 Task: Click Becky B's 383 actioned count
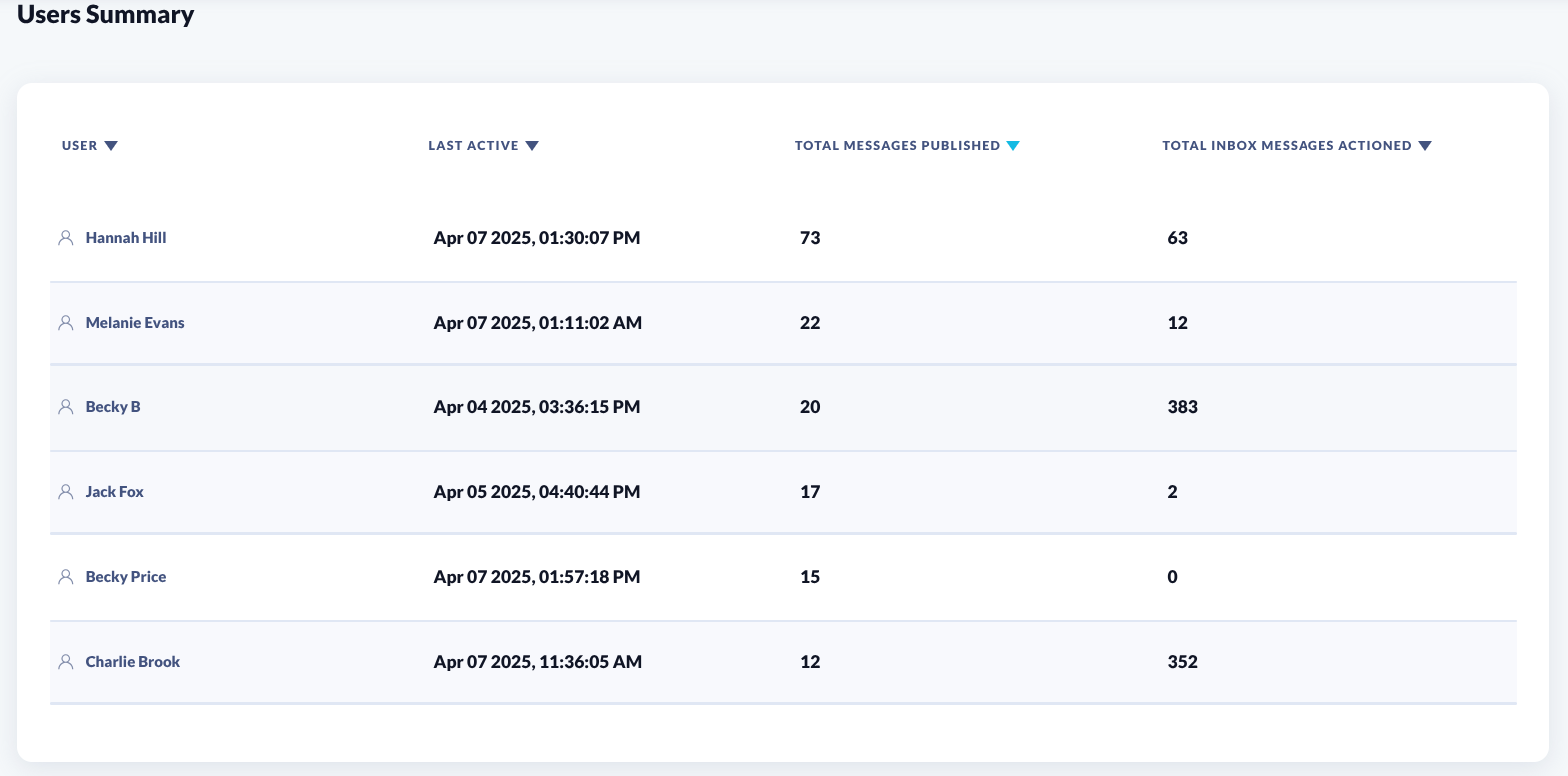pos(1182,407)
